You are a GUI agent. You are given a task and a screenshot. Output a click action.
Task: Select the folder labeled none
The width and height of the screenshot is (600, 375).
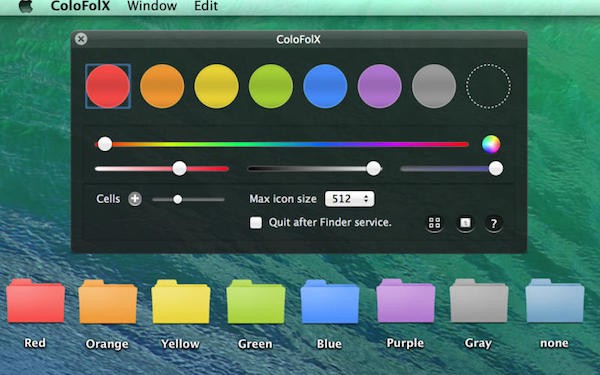coord(554,301)
